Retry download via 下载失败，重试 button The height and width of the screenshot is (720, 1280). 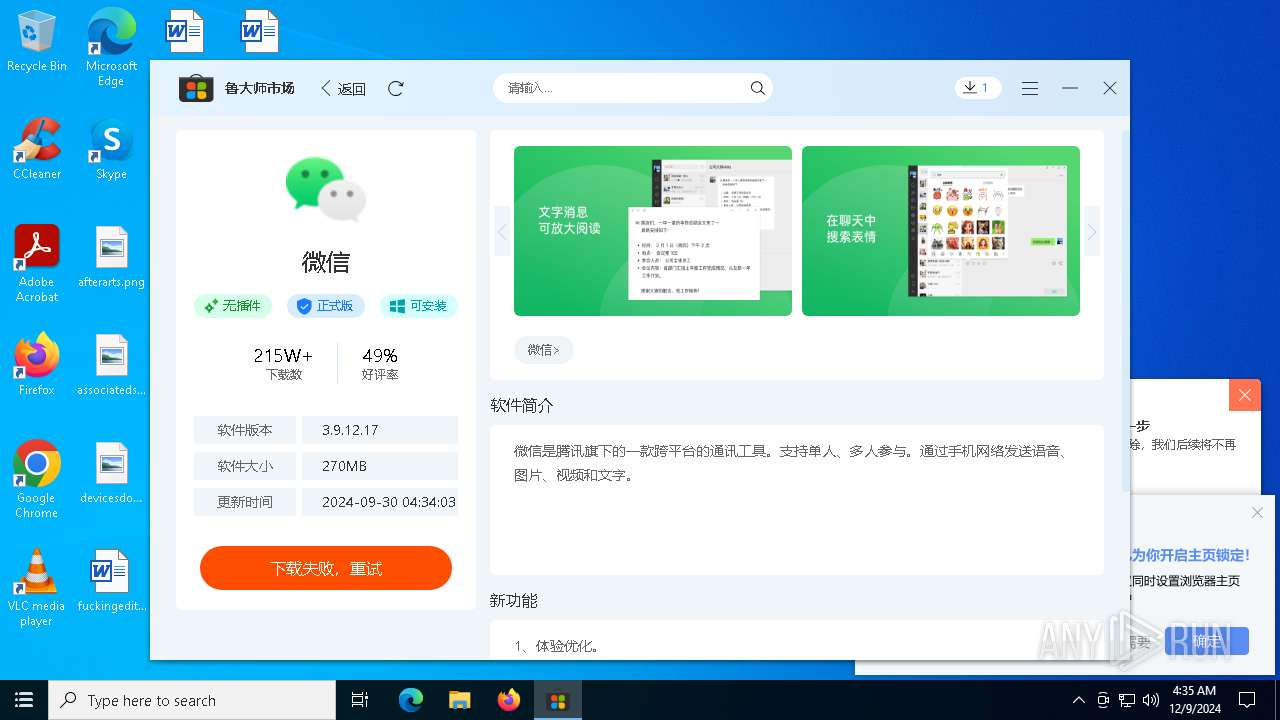pos(326,568)
